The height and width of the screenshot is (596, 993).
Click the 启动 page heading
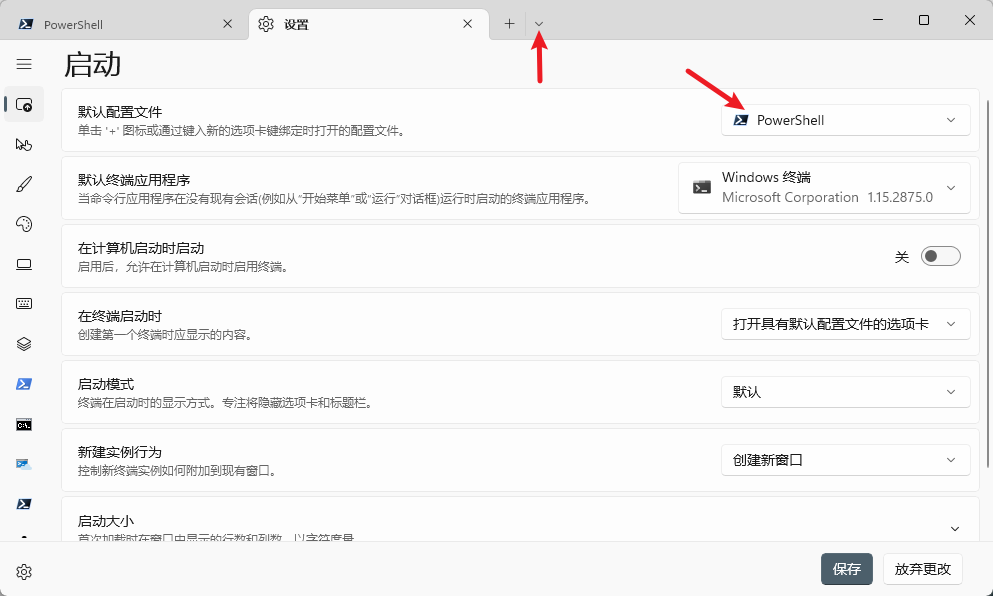92,65
